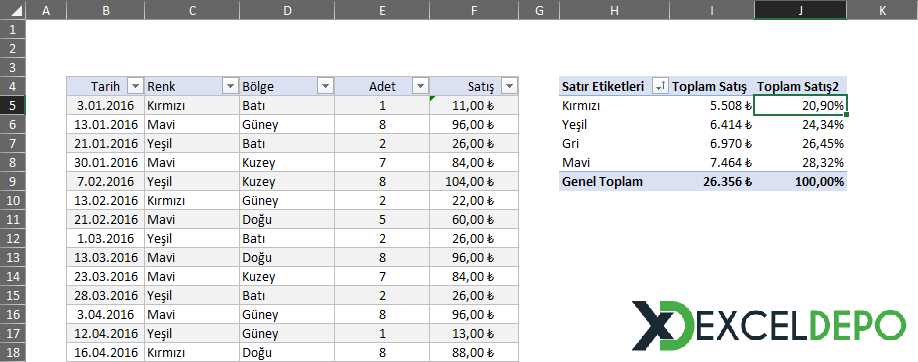Select the date cell 13.01.2016
This screenshot has height=362, width=918.
pos(105,125)
